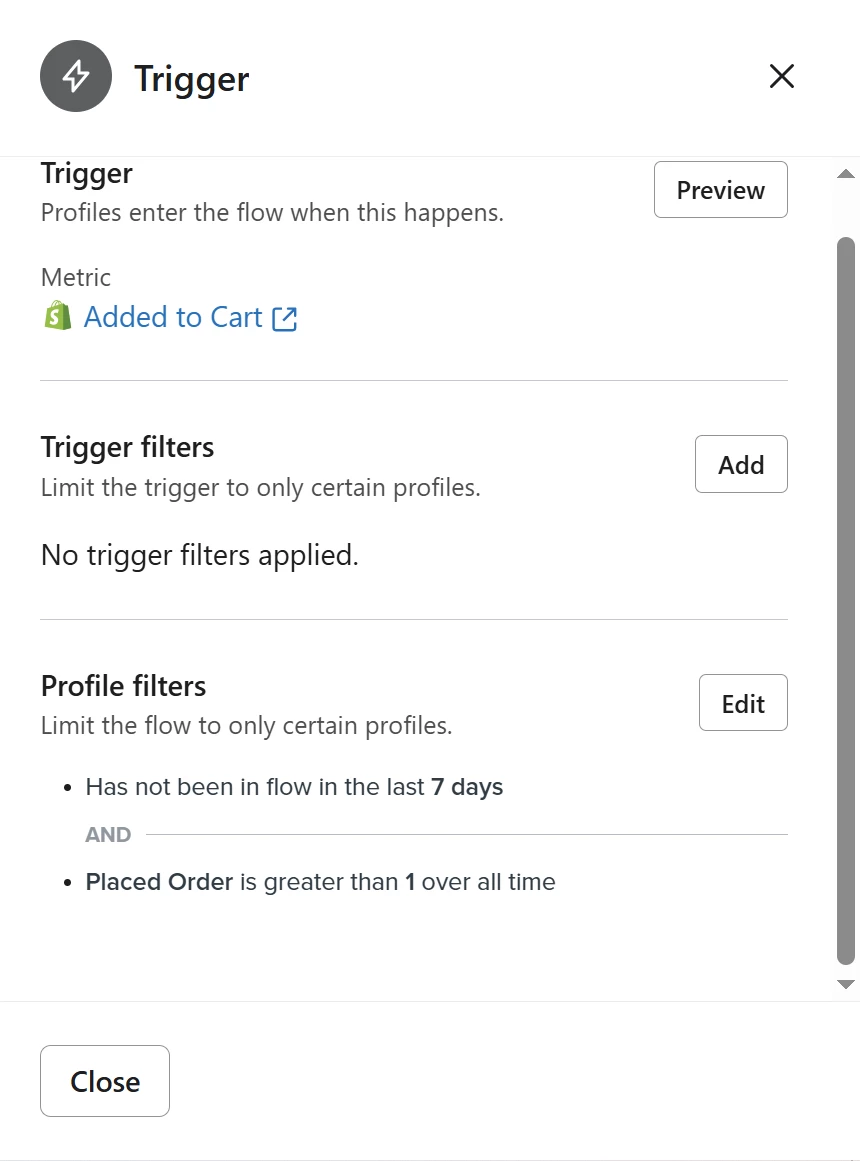Click the 'No trigger filters applied' text
The height and width of the screenshot is (1161, 860).
200,555
